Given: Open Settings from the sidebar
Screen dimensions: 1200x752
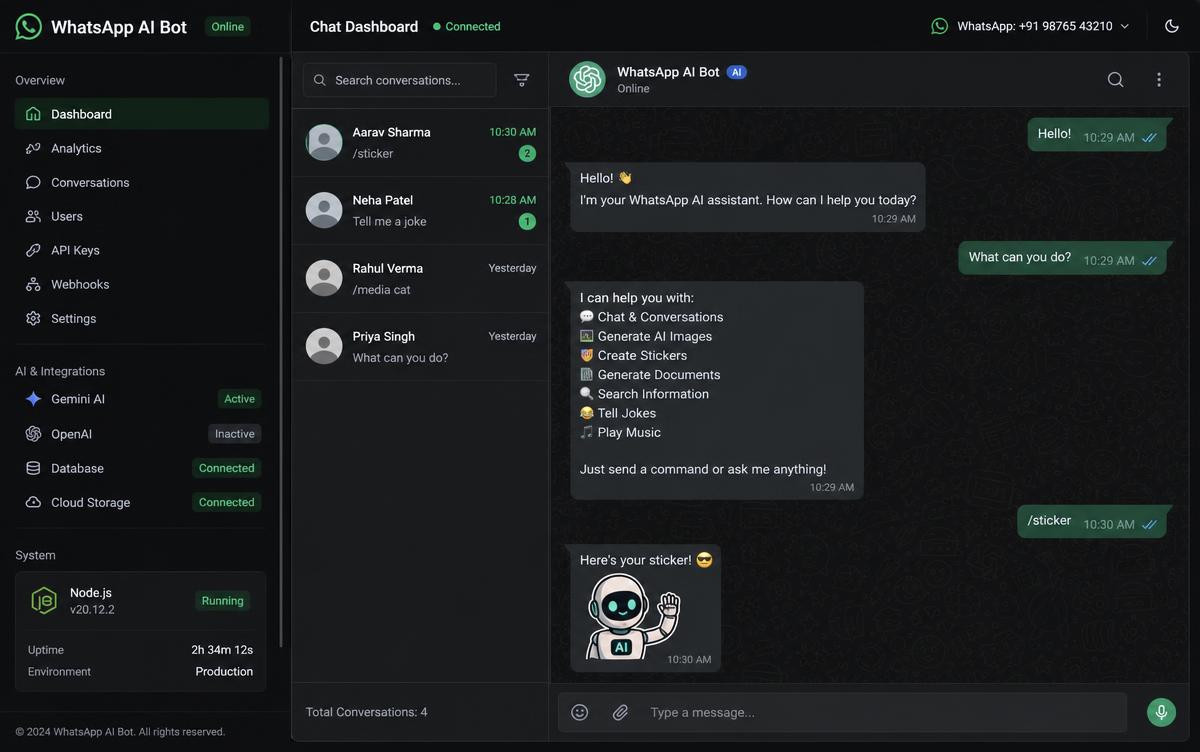Looking at the screenshot, I should [142, 318].
